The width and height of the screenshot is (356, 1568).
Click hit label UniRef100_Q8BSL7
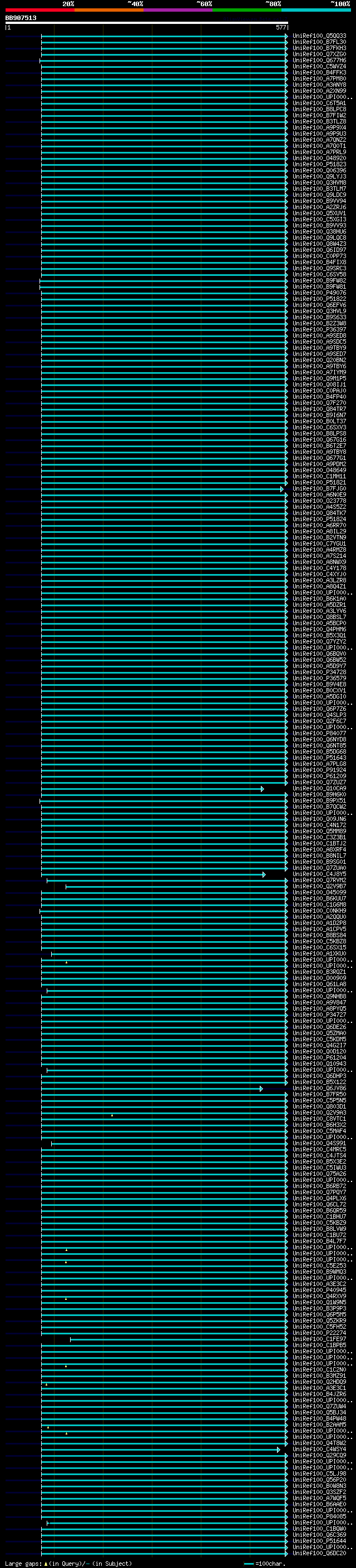click(x=319, y=617)
